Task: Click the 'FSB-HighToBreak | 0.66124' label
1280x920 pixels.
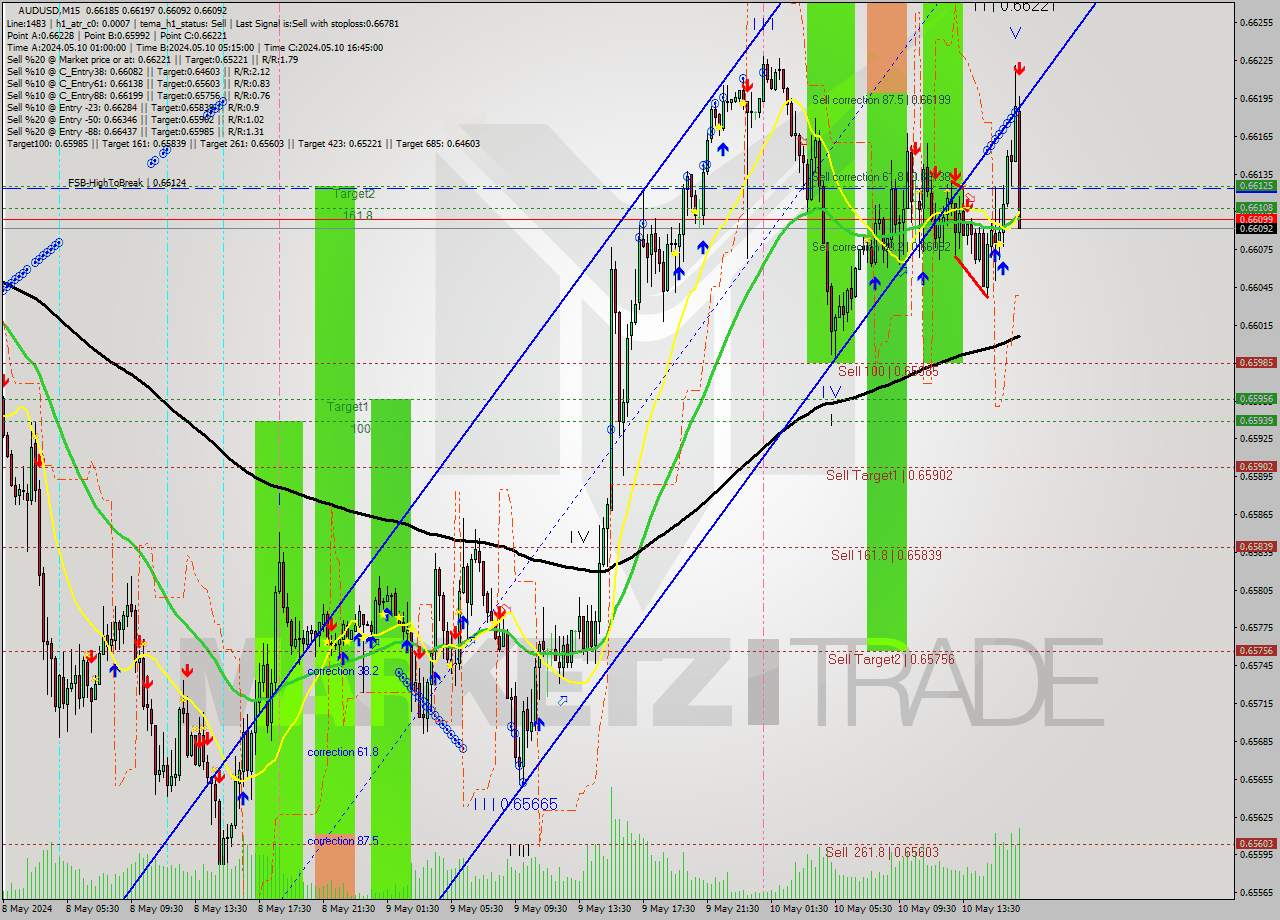Action: tap(127, 183)
